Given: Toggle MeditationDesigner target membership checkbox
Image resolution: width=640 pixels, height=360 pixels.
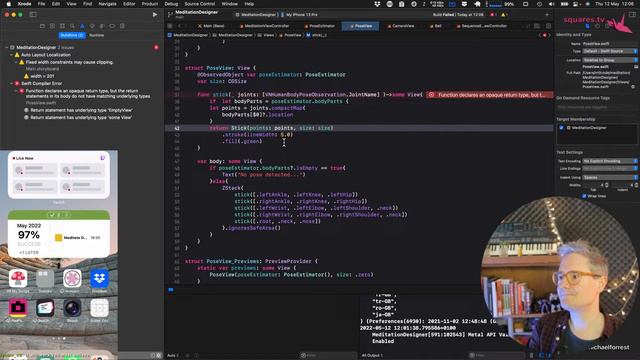Looking at the screenshot, I should 561,128.
